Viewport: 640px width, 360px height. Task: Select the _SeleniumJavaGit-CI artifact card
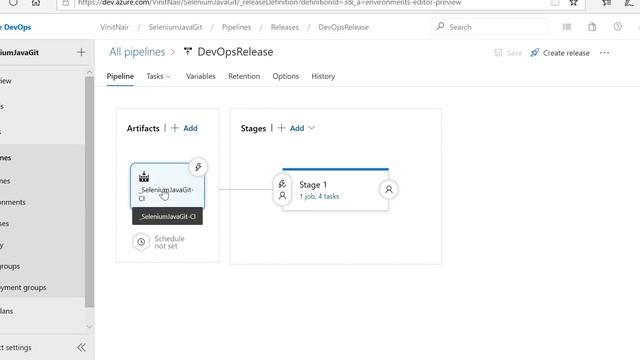[167, 187]
